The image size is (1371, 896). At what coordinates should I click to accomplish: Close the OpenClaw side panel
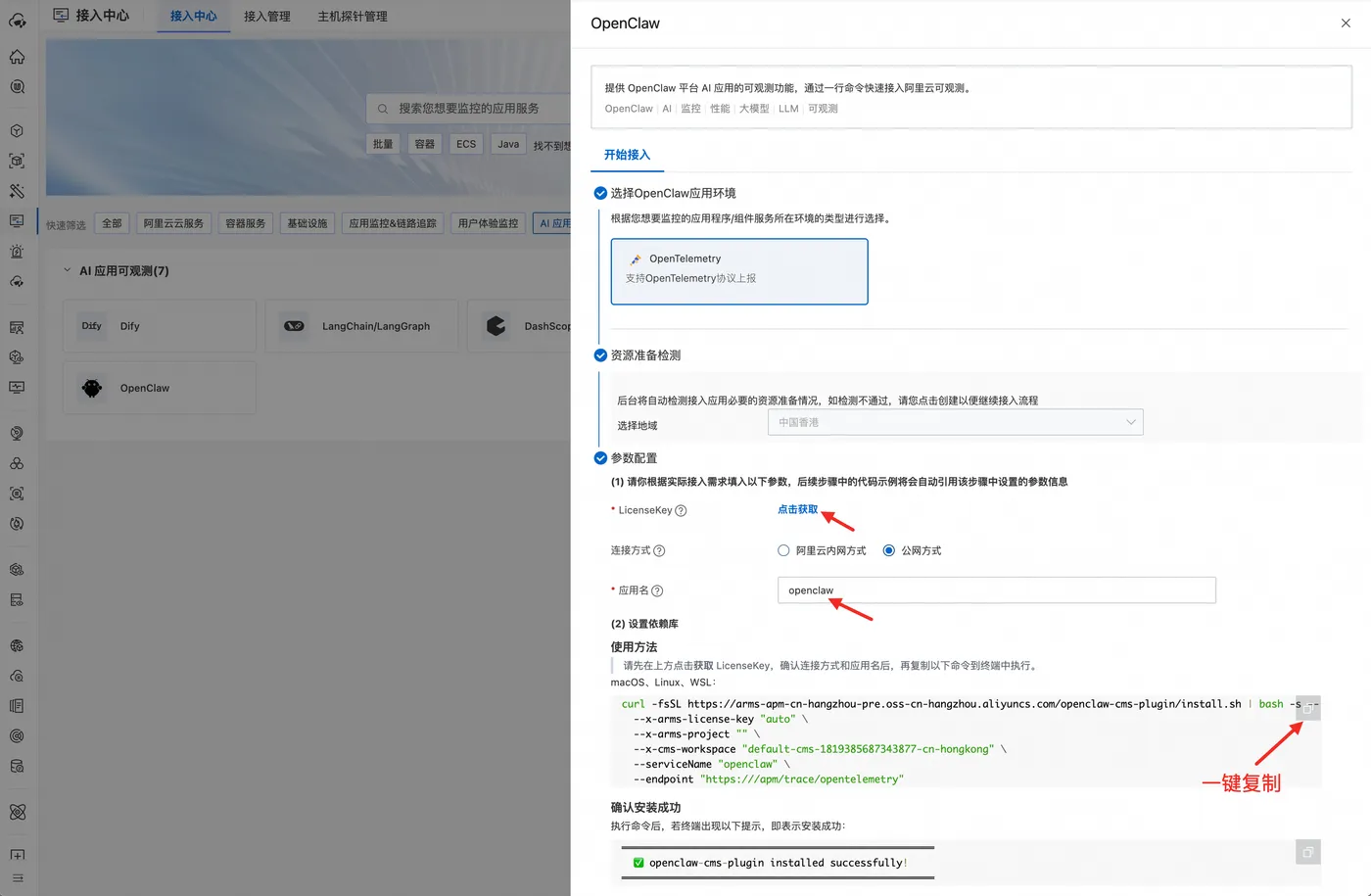[1346, 23]
